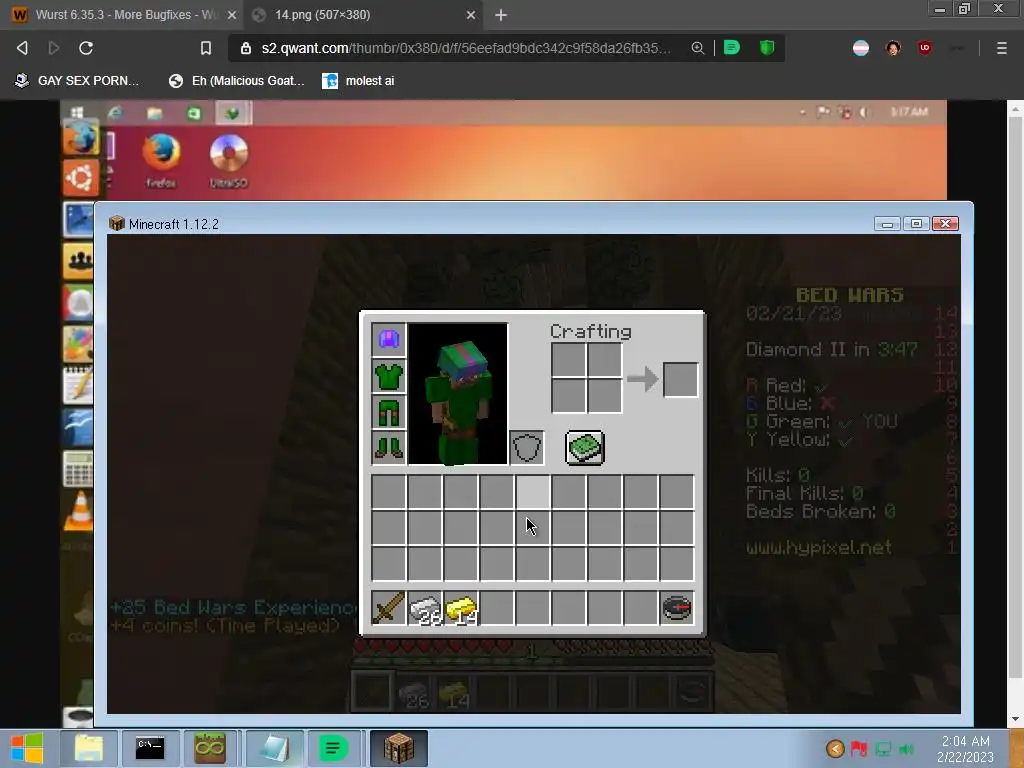The width and height of the screenshot is (1024, 768).
Task: Select the compass in last hotbar slot
Action: 677,607
